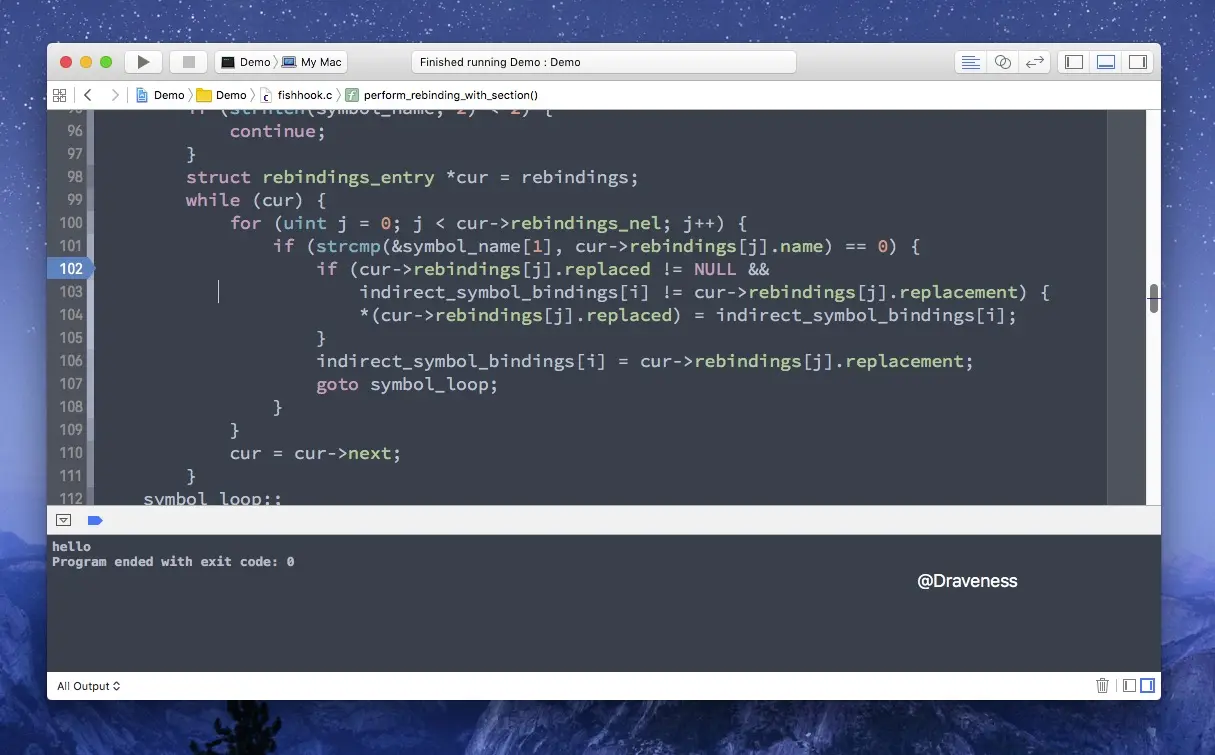Toggle breakpoint on line 102

pyautogui.click(x=70, y=269)
